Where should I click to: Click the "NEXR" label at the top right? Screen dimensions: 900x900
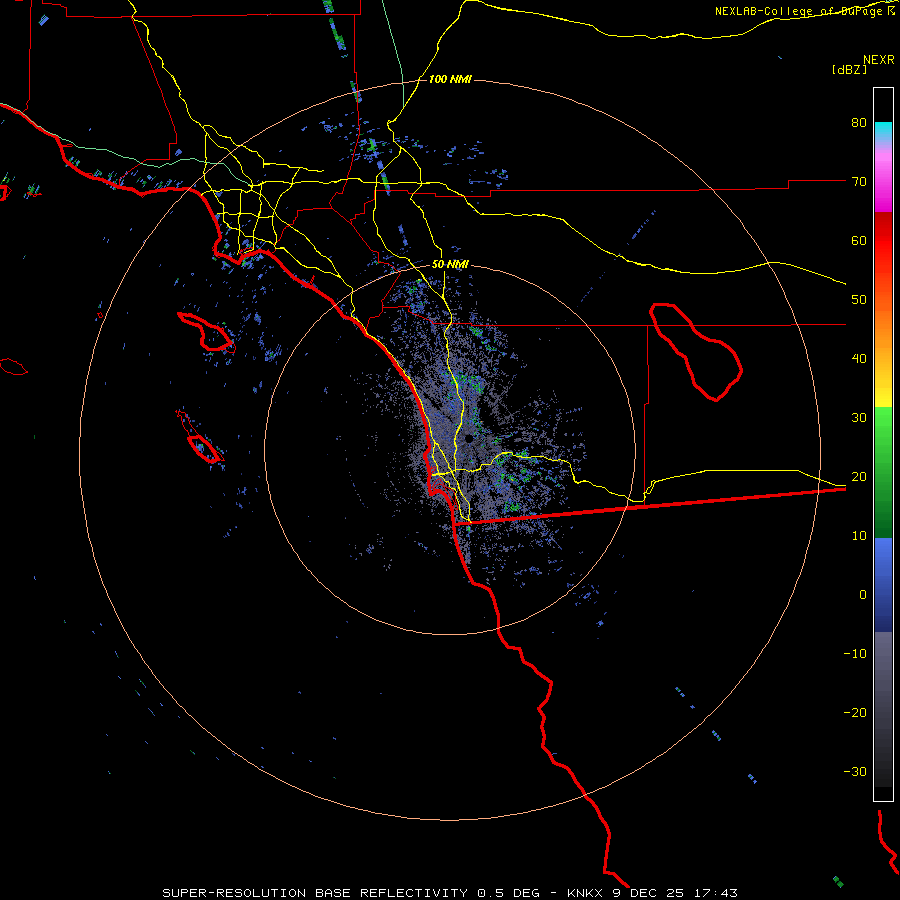click(x=879, y=60)
